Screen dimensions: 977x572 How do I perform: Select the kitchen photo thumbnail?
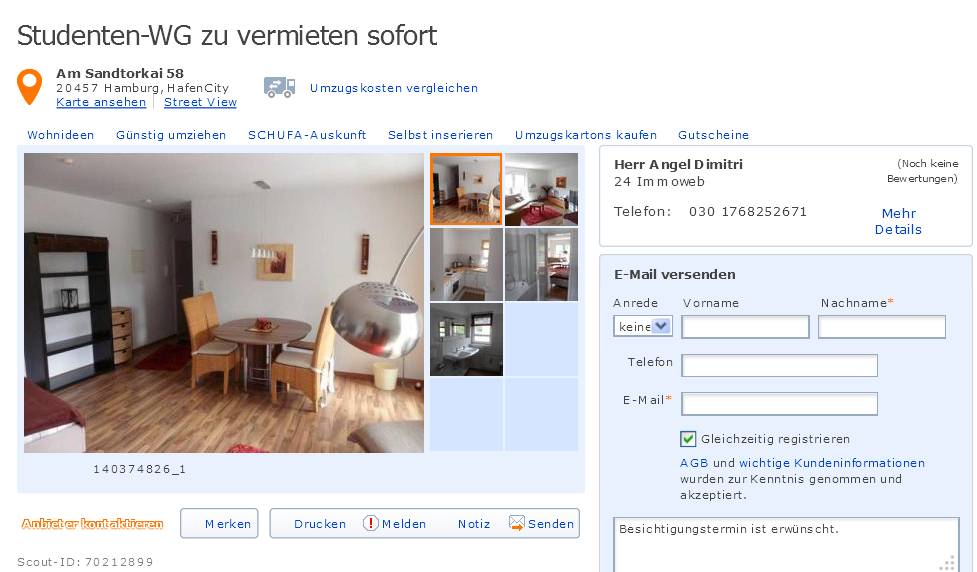point(466,265)
